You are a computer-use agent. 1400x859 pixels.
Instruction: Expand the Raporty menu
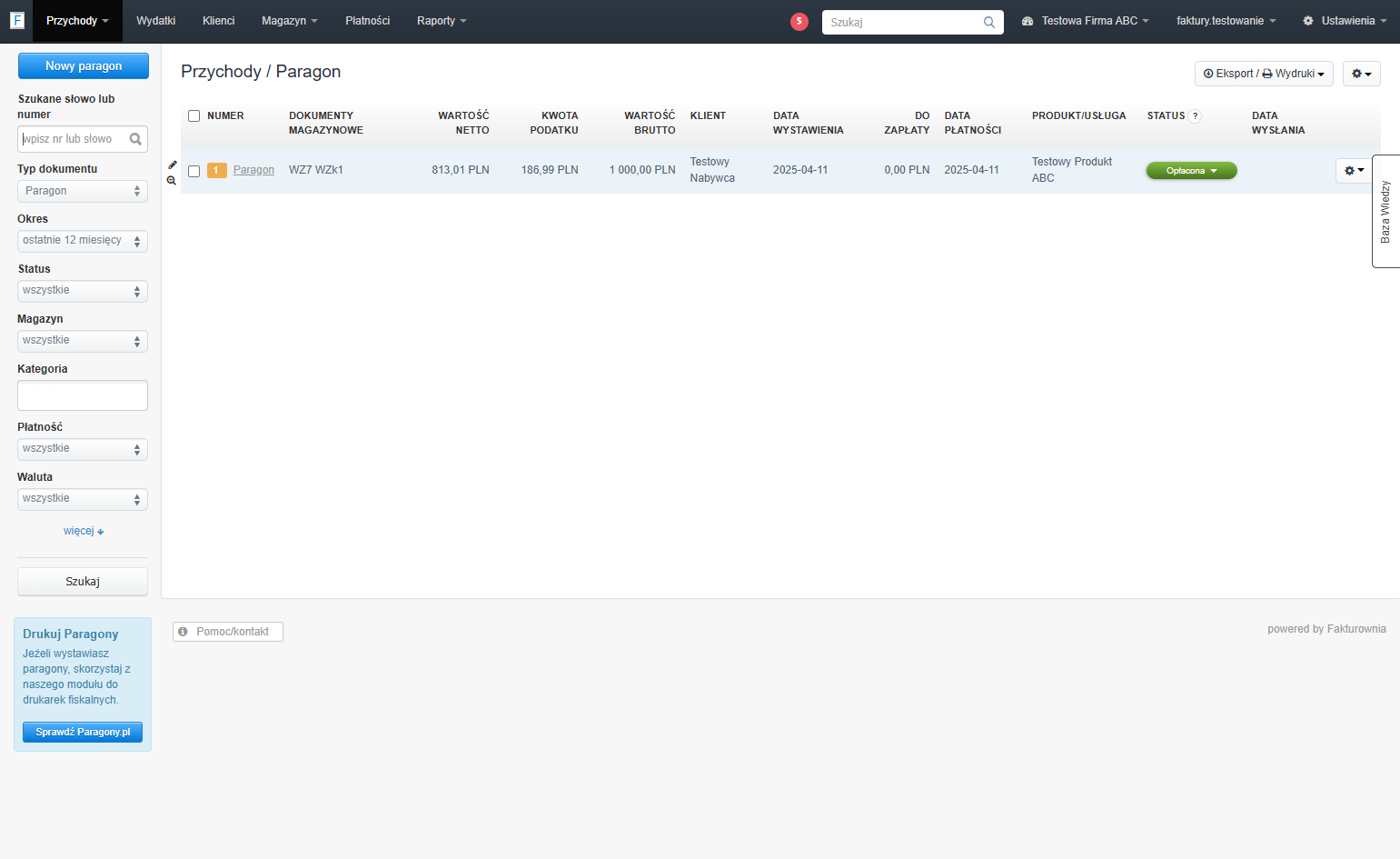coord(442,21)
